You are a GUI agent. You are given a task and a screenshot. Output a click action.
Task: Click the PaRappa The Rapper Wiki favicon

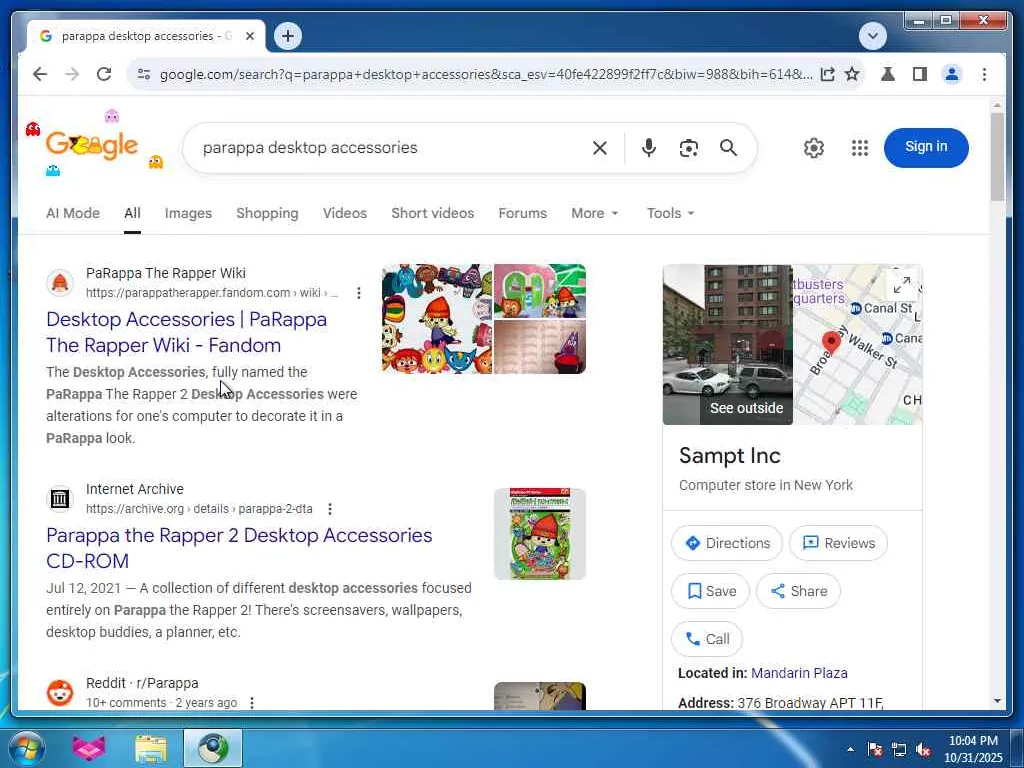59,283
